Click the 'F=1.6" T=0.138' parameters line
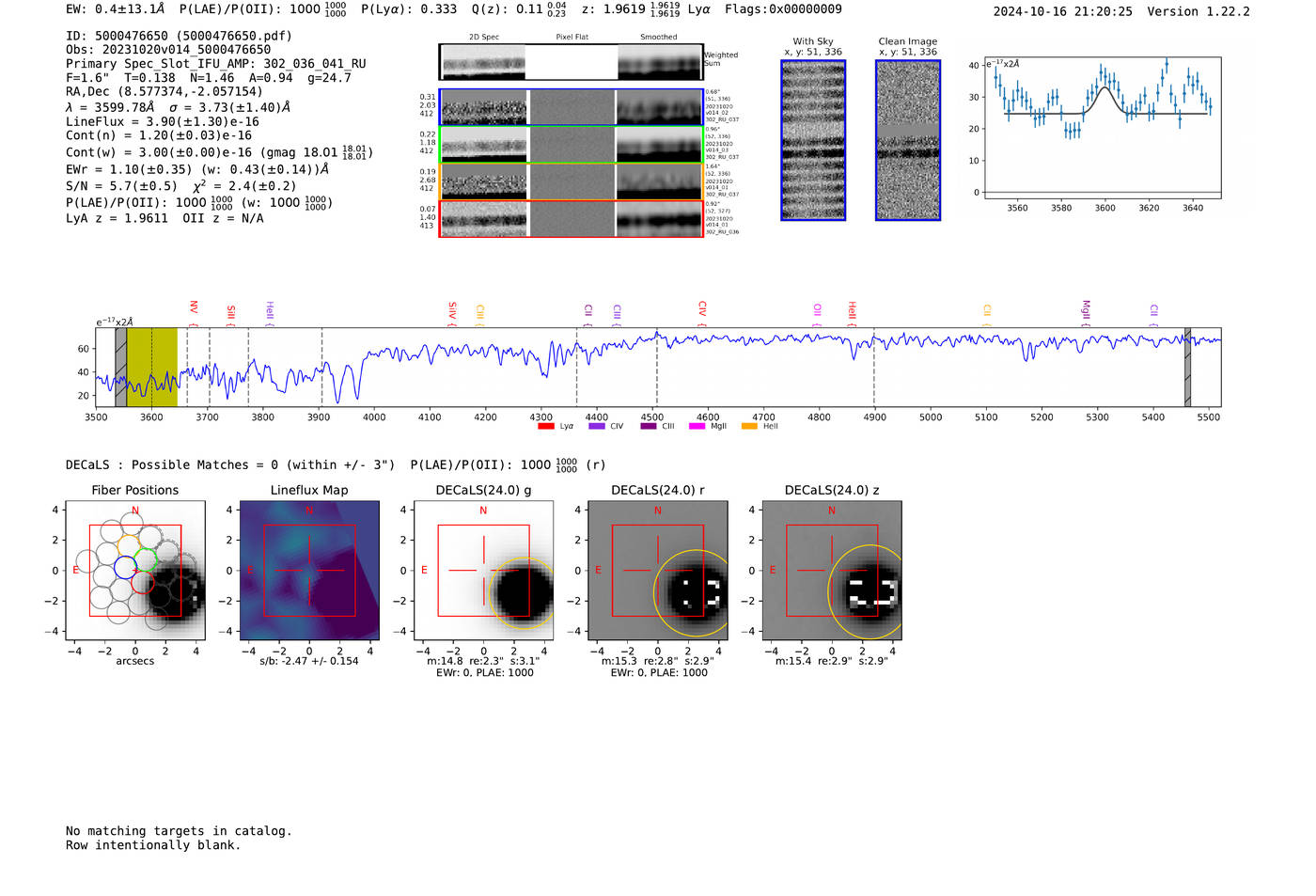Viewport: 1316px width, 896px height. [x=209, y=78]
